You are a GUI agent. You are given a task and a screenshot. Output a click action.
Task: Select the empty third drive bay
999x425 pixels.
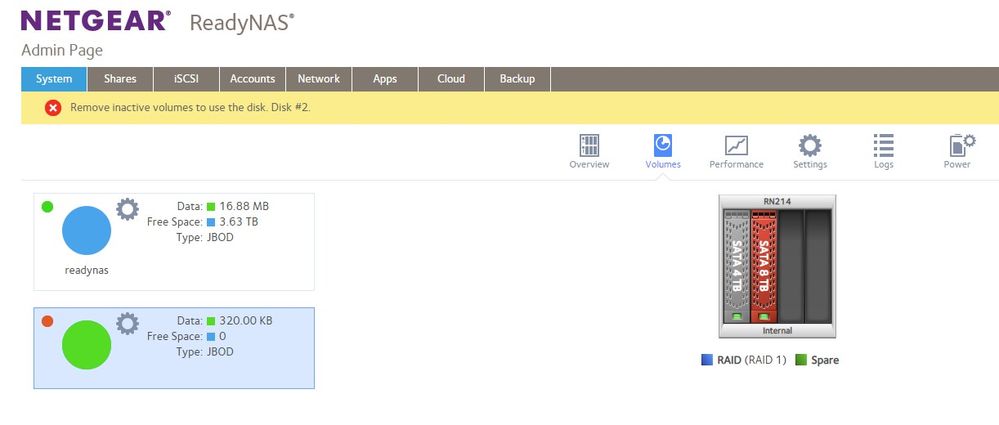(x=791, y=266)
